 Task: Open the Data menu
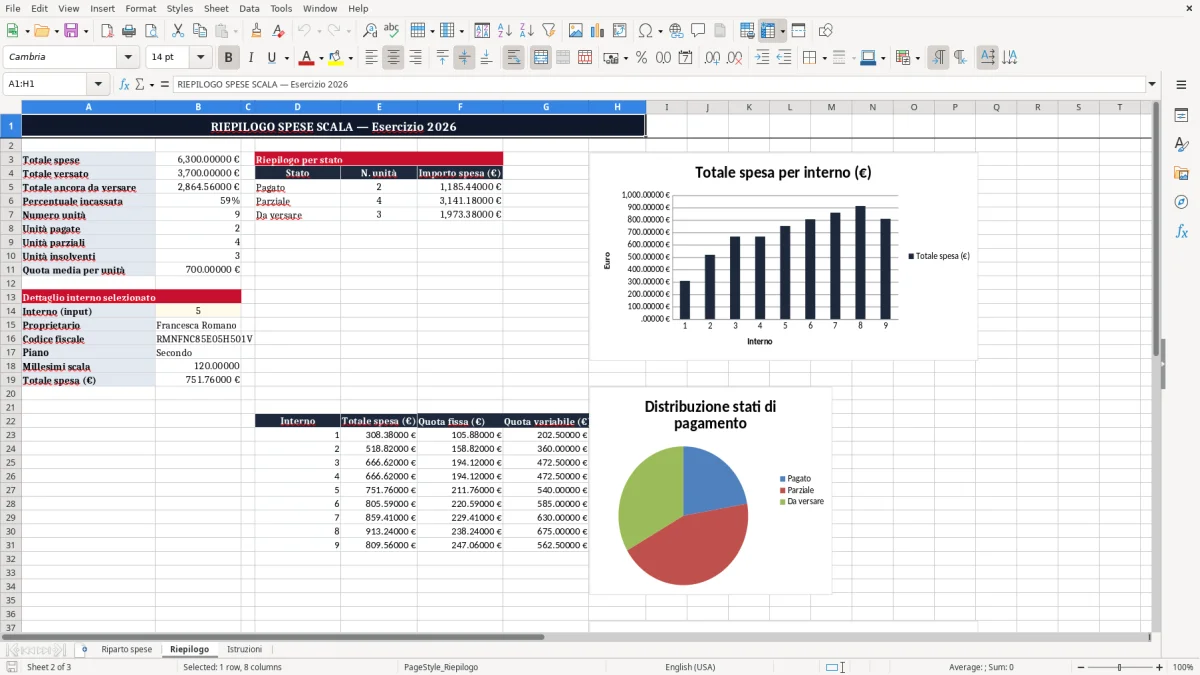[249, 8]
